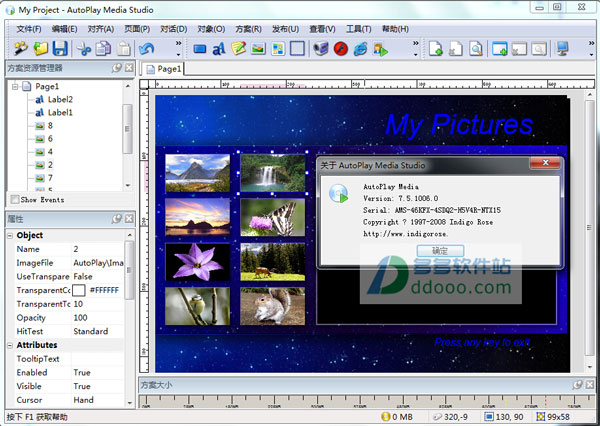Pin the project explorer panel

click(x=117, y=68)
